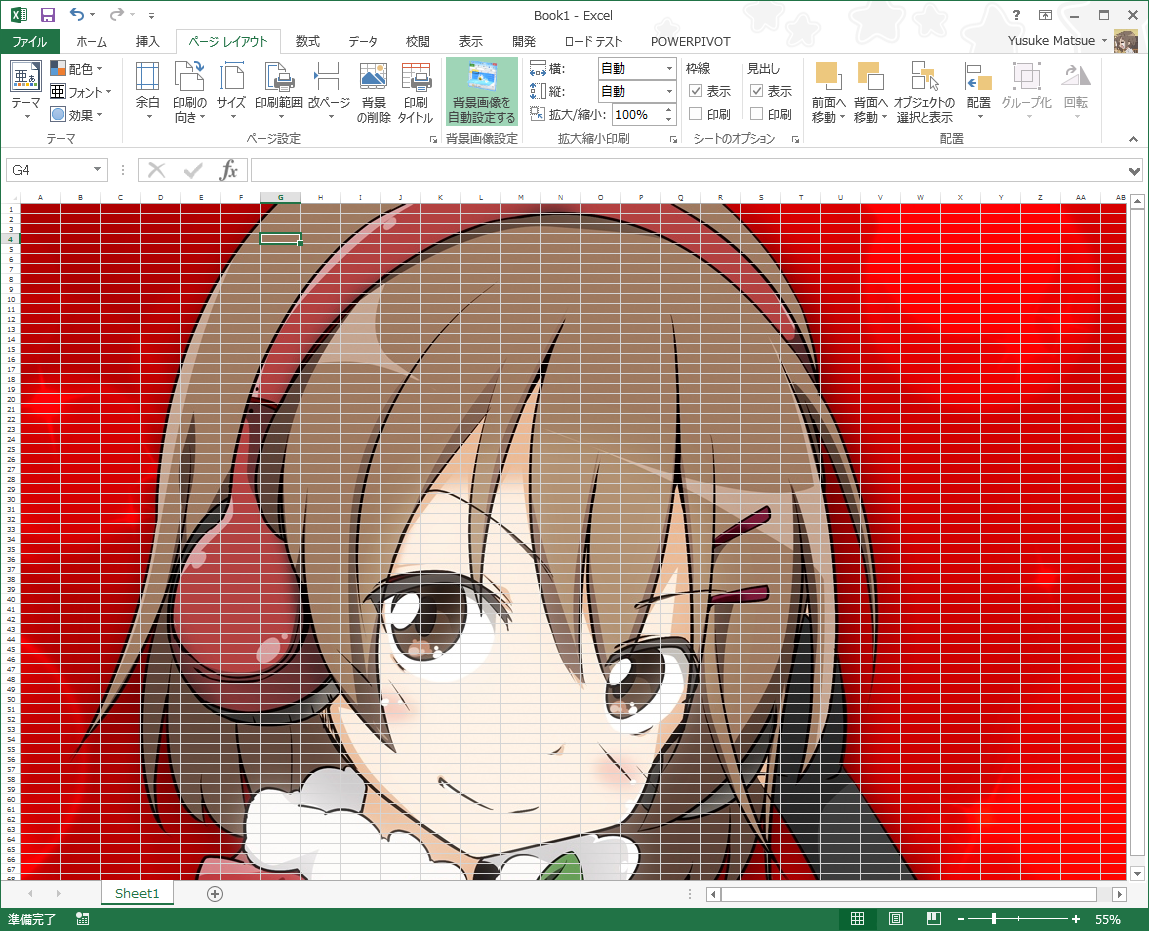Select the Sheet1 tab
Image resolution: width=1149 pixels, height=931 pixels.
click(137, 893)
